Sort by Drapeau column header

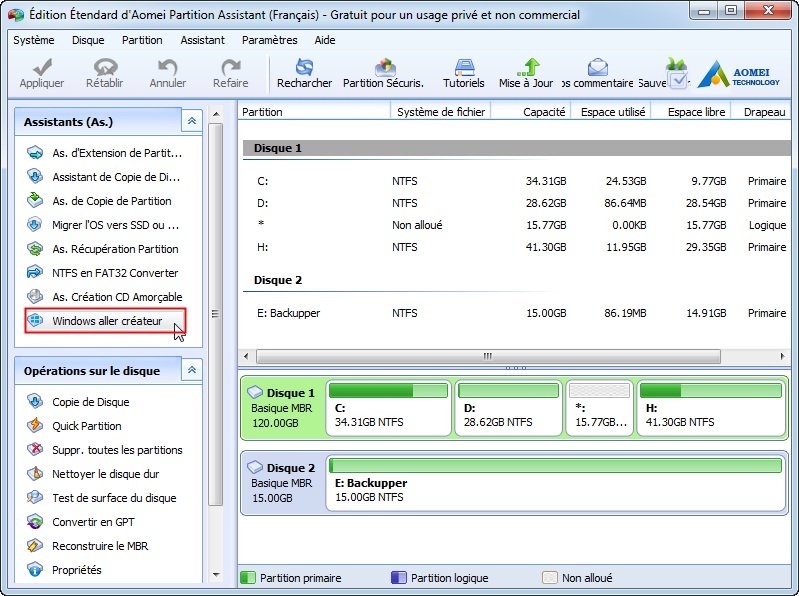click(x=761, y=112)
